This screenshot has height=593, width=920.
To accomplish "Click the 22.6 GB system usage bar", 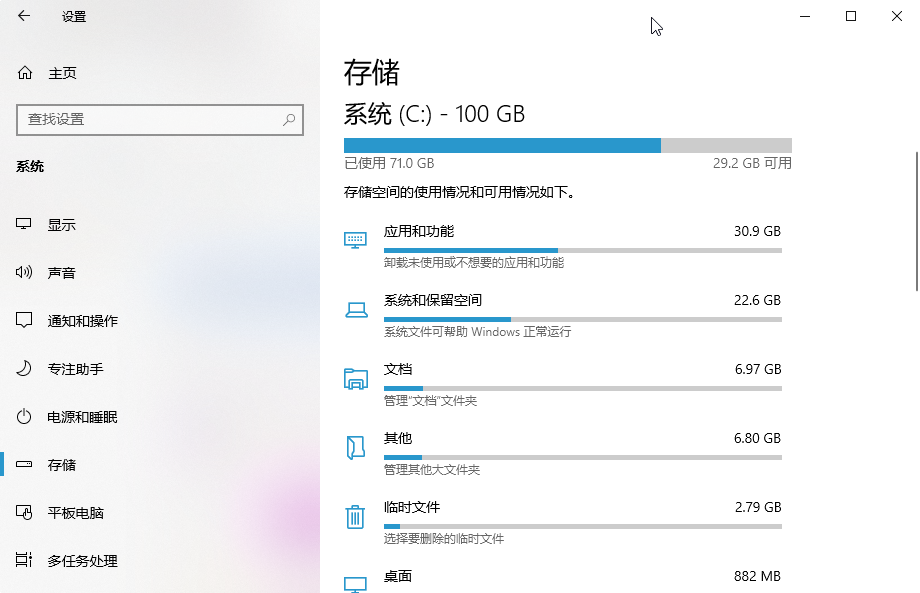I will pos(583,320).
